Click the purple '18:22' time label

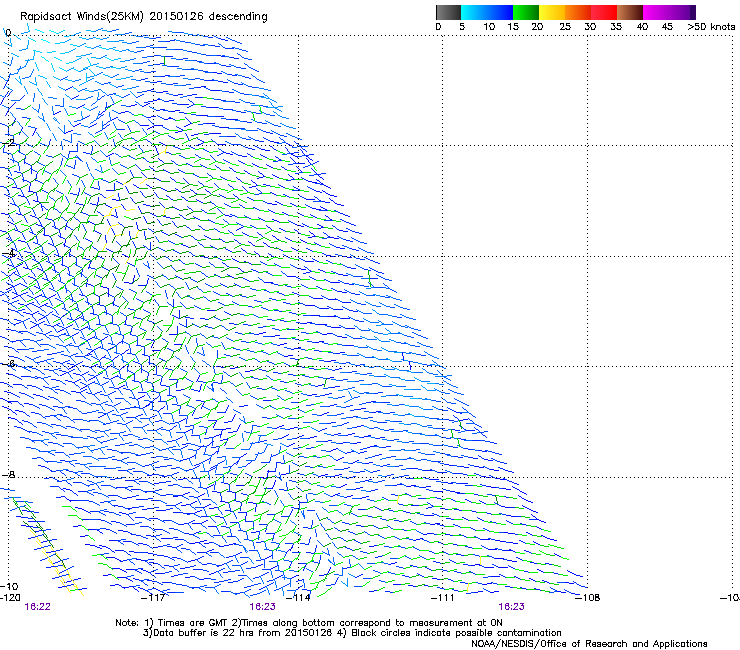pyautogui.click(x=37, y=607)
